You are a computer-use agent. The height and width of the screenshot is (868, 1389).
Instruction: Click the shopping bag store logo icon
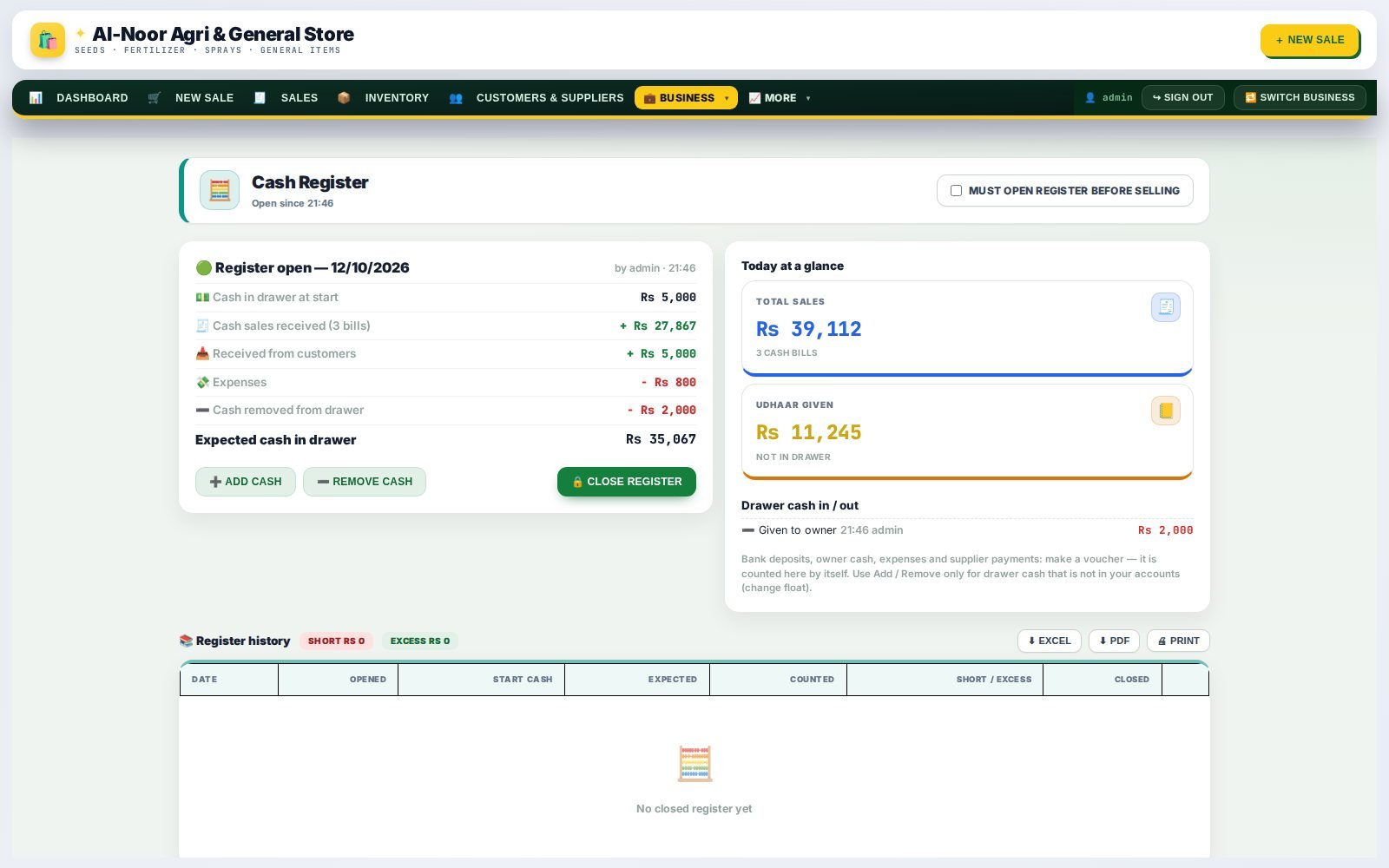tap(48, 40)
